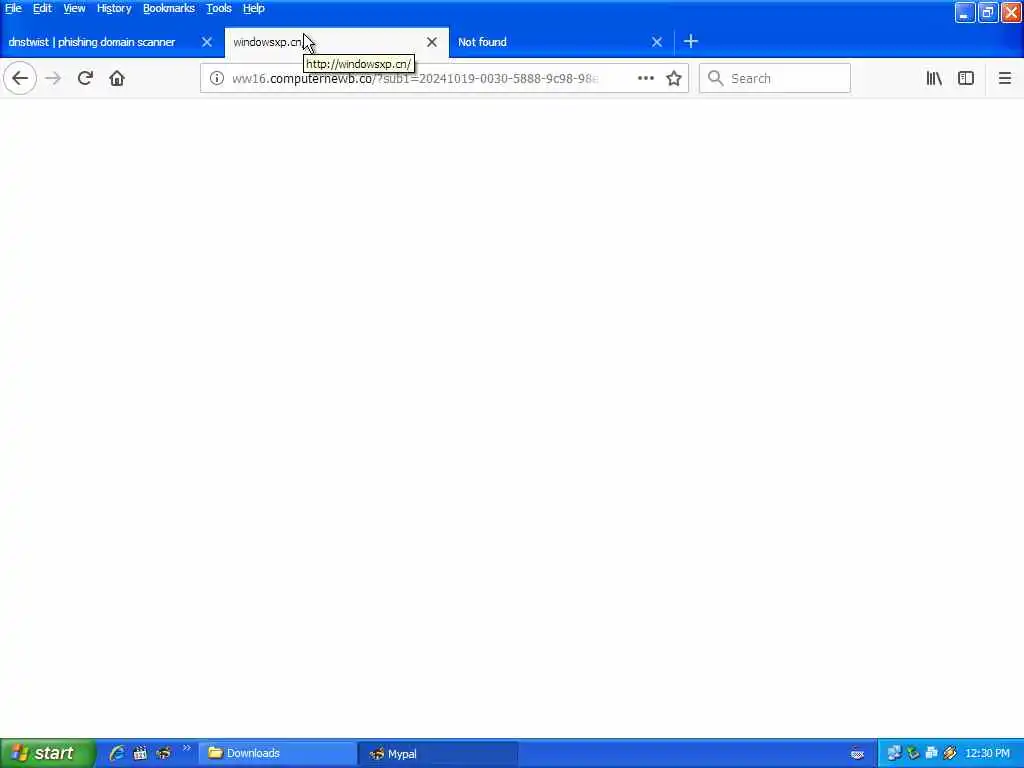The width and height of the screenshot is (1024, 768).
Task: Close the windowsxp.cn tab
Action: point(432,42)
